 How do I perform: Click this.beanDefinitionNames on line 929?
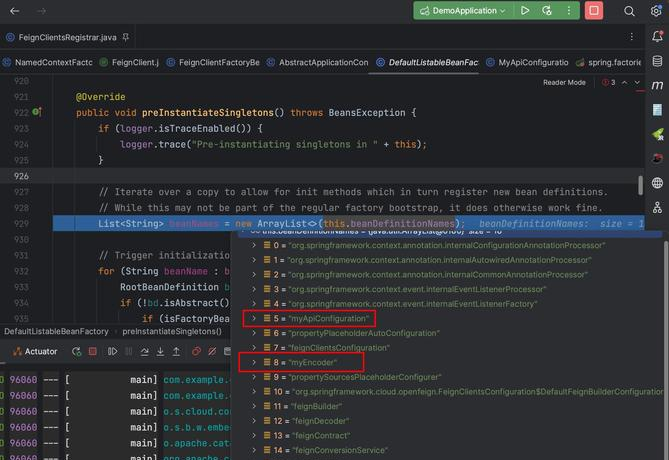point(389,224)
